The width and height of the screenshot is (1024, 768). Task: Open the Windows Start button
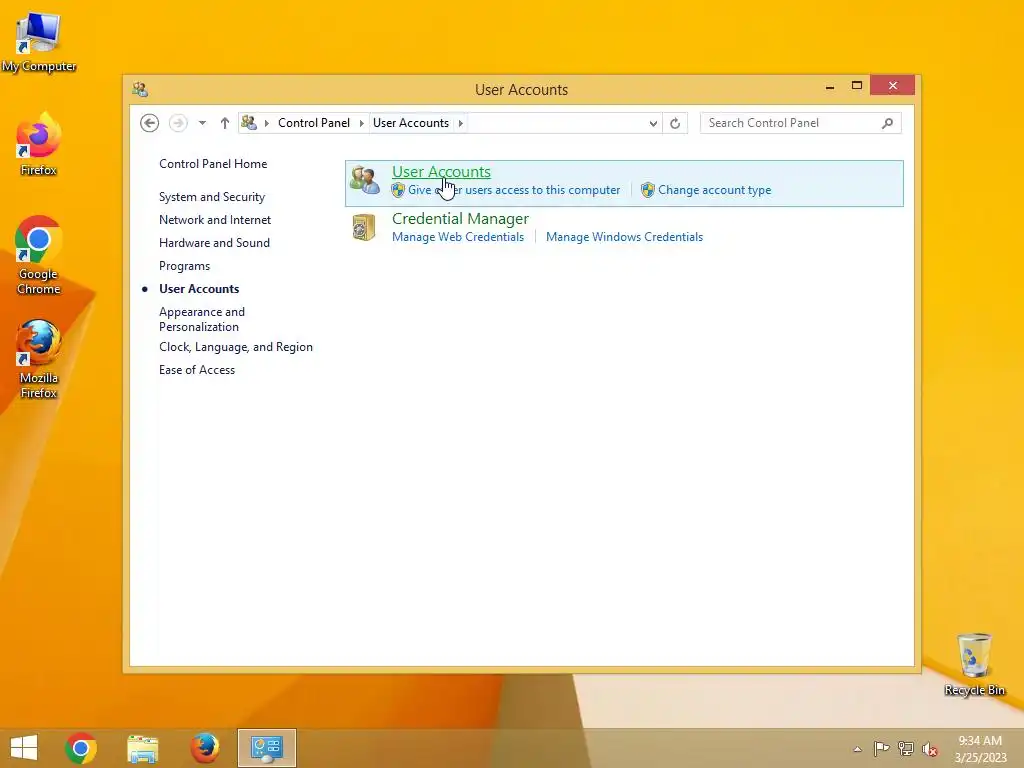[24, 748]
